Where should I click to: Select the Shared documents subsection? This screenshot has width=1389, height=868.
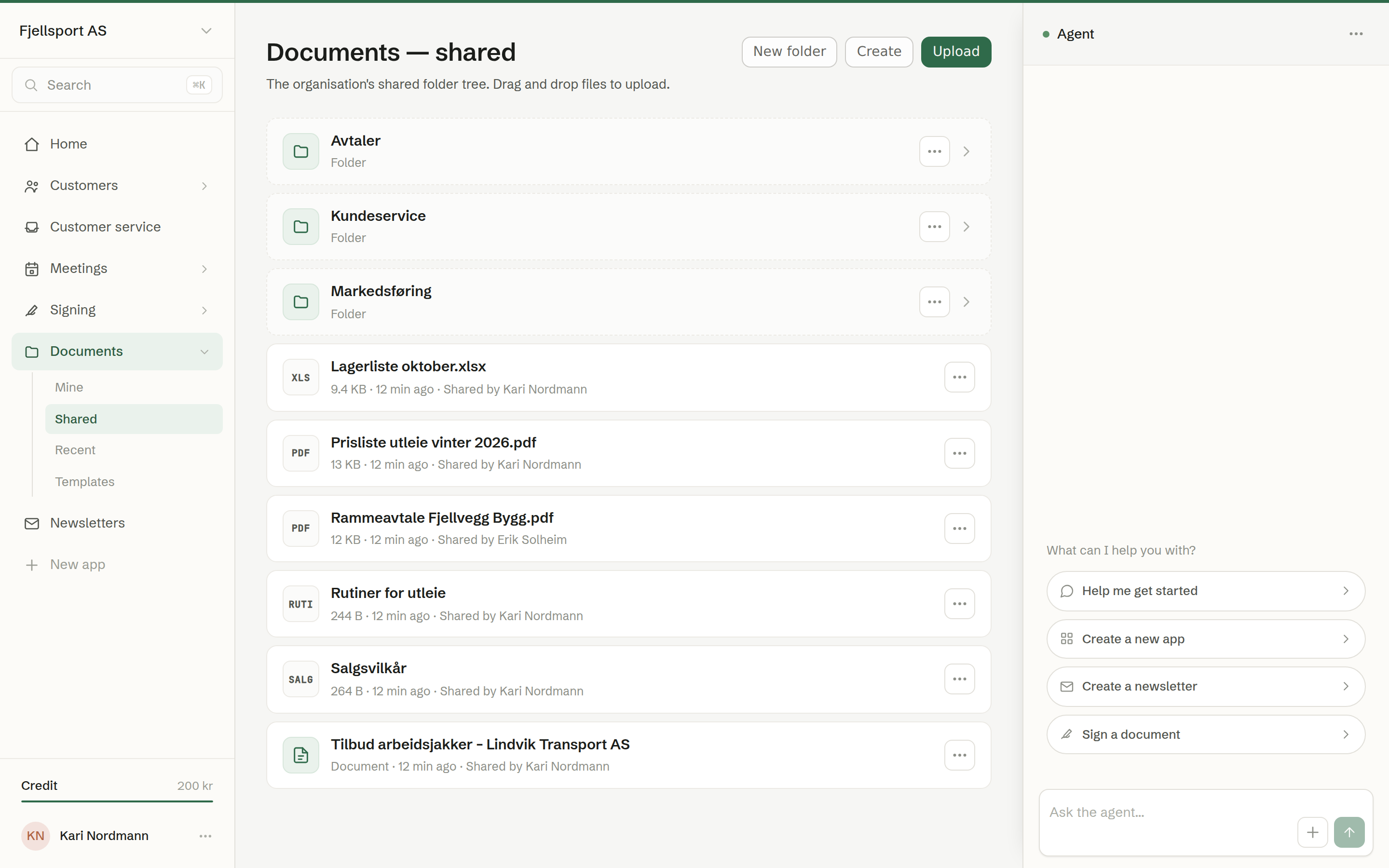(134, 419)
